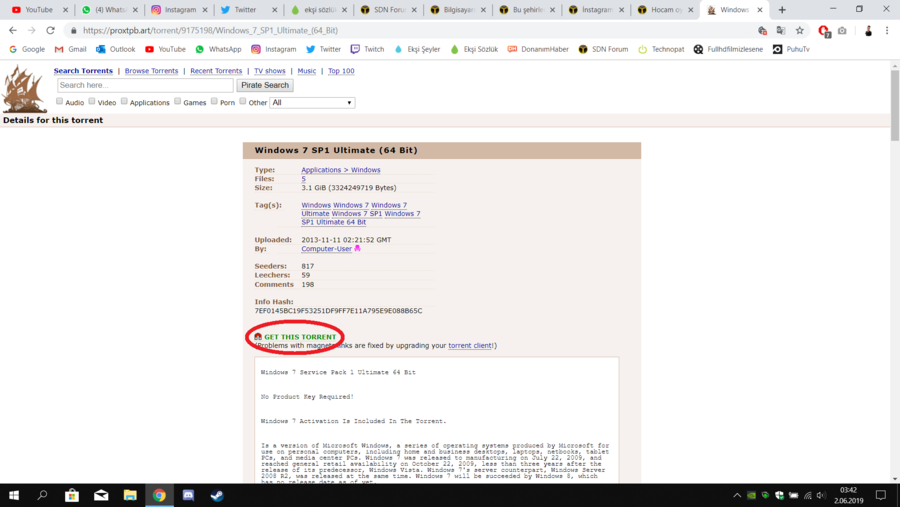Check the Video checkbox
This screenshot has width=900, height=507.
(92, 101)
